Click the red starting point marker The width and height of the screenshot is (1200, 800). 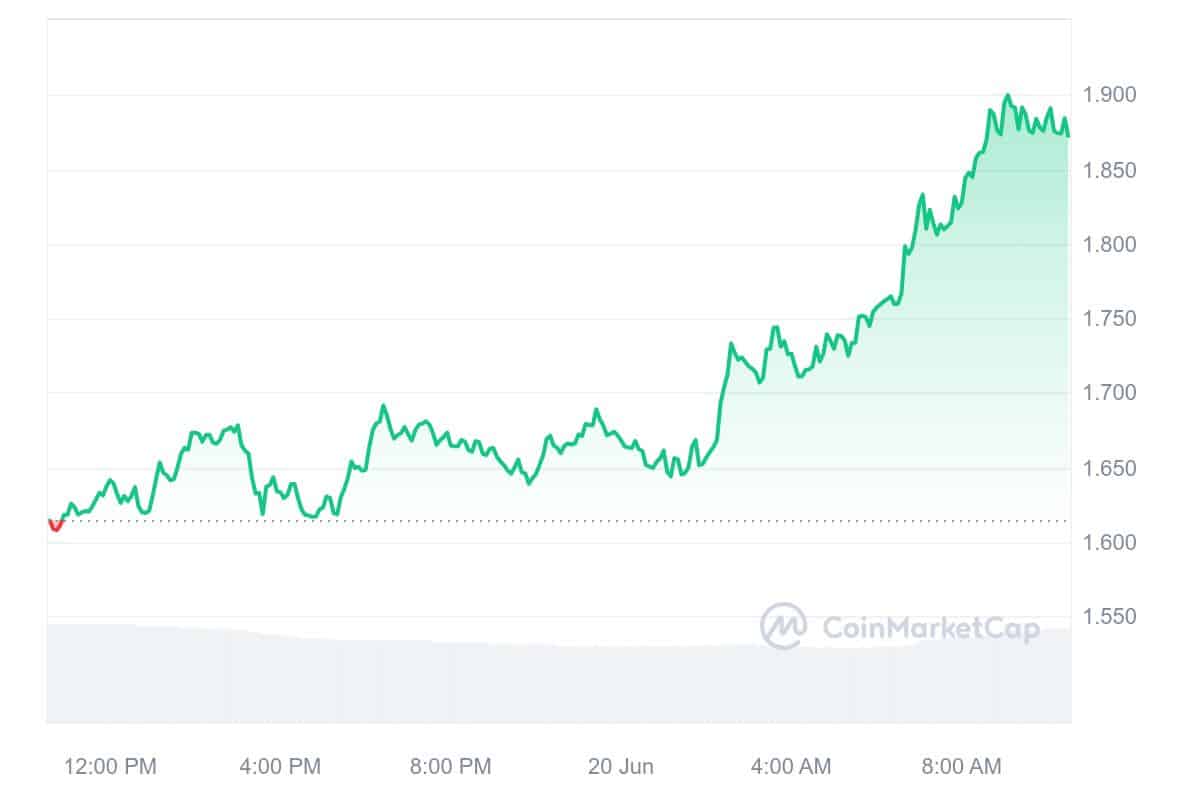click(55, 525)
